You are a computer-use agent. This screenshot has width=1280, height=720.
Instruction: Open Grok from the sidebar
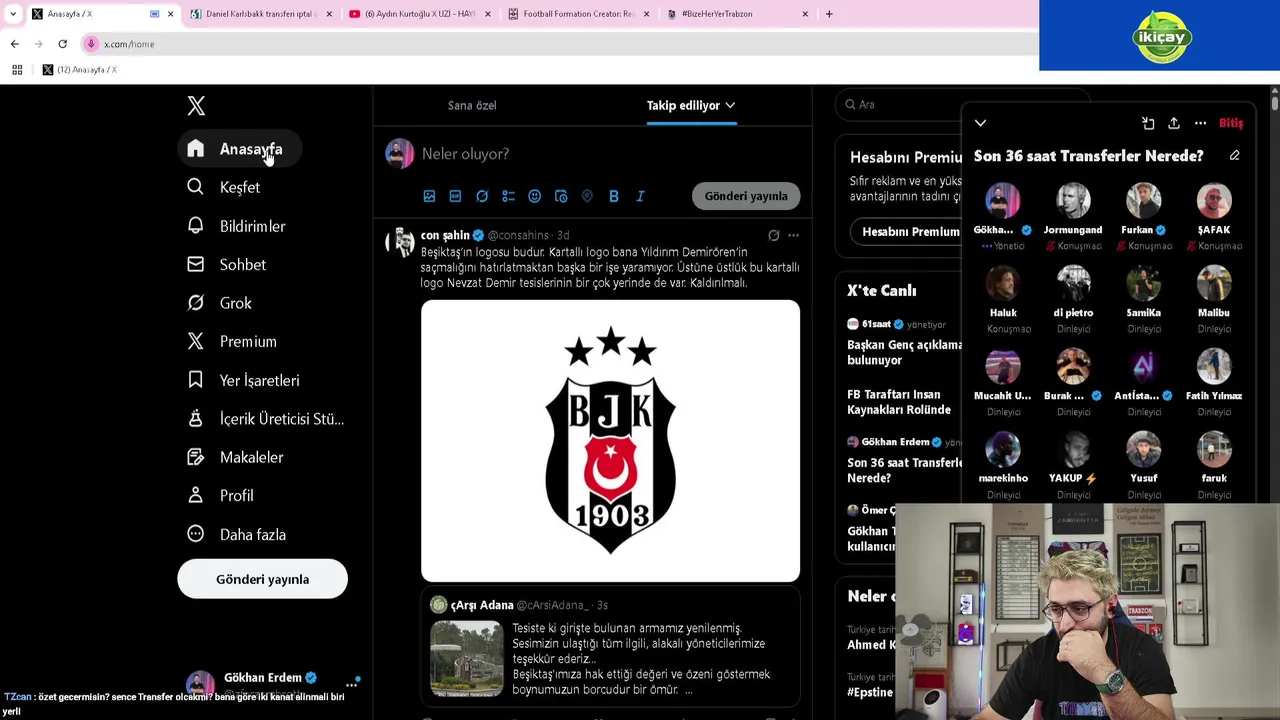220,303
